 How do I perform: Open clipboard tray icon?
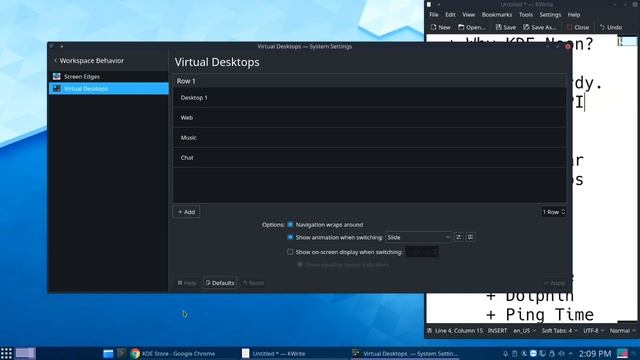tap(514, 353)
